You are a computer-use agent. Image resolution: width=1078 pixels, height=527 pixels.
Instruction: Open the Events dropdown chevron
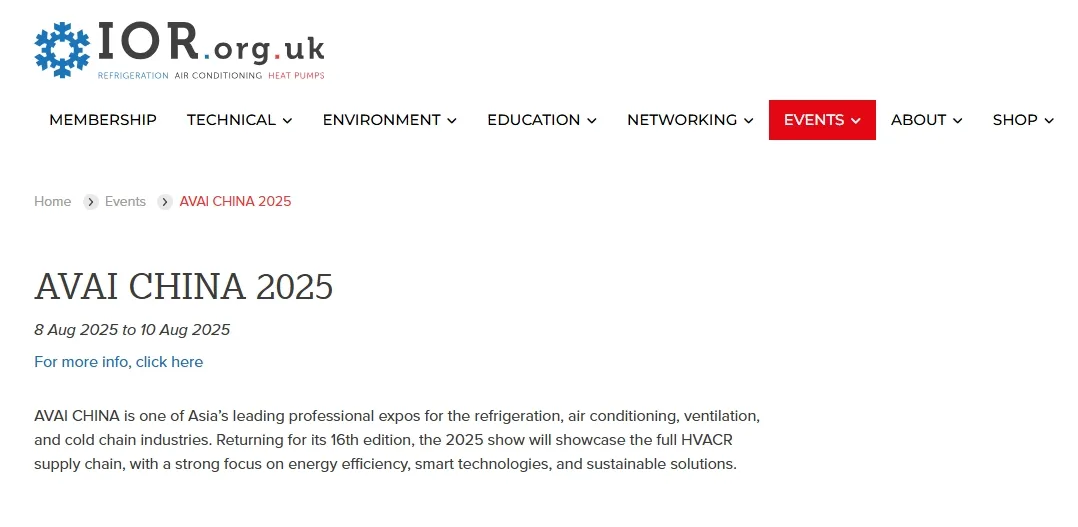point(856,121)
